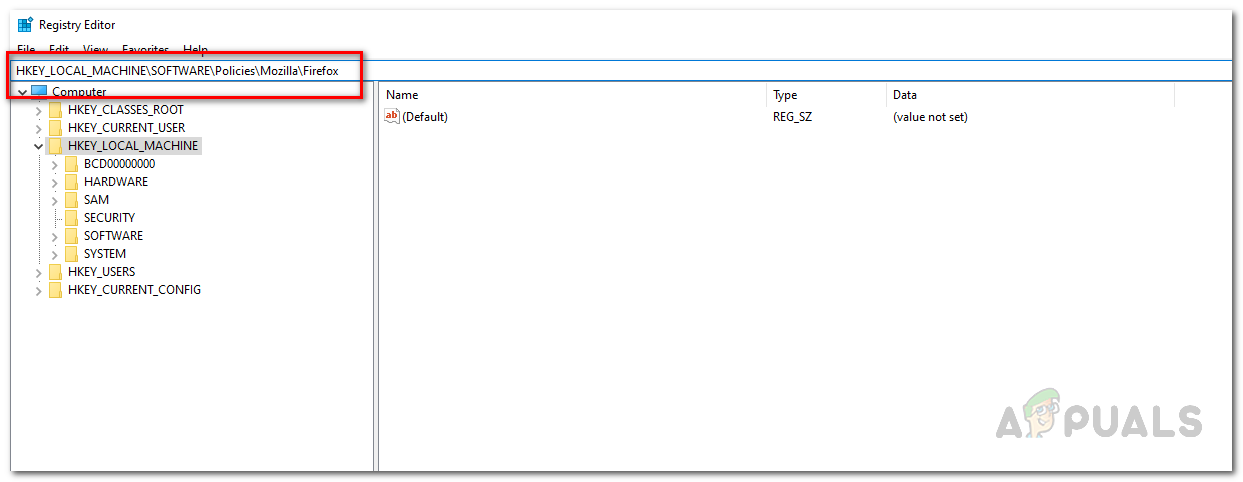Select the HKEY_CURRENT_CONFIG label

click(x=134, y=290)
